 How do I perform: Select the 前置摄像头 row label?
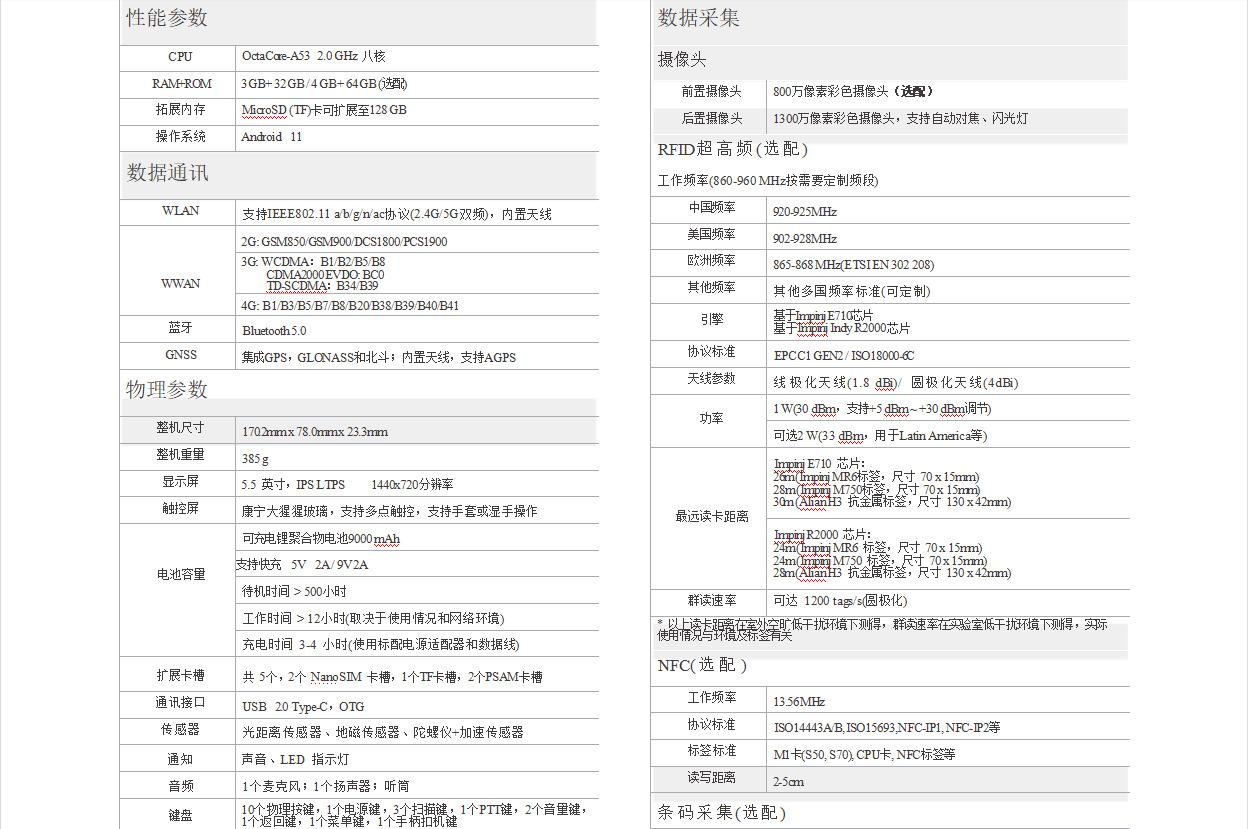coord(711,92)
